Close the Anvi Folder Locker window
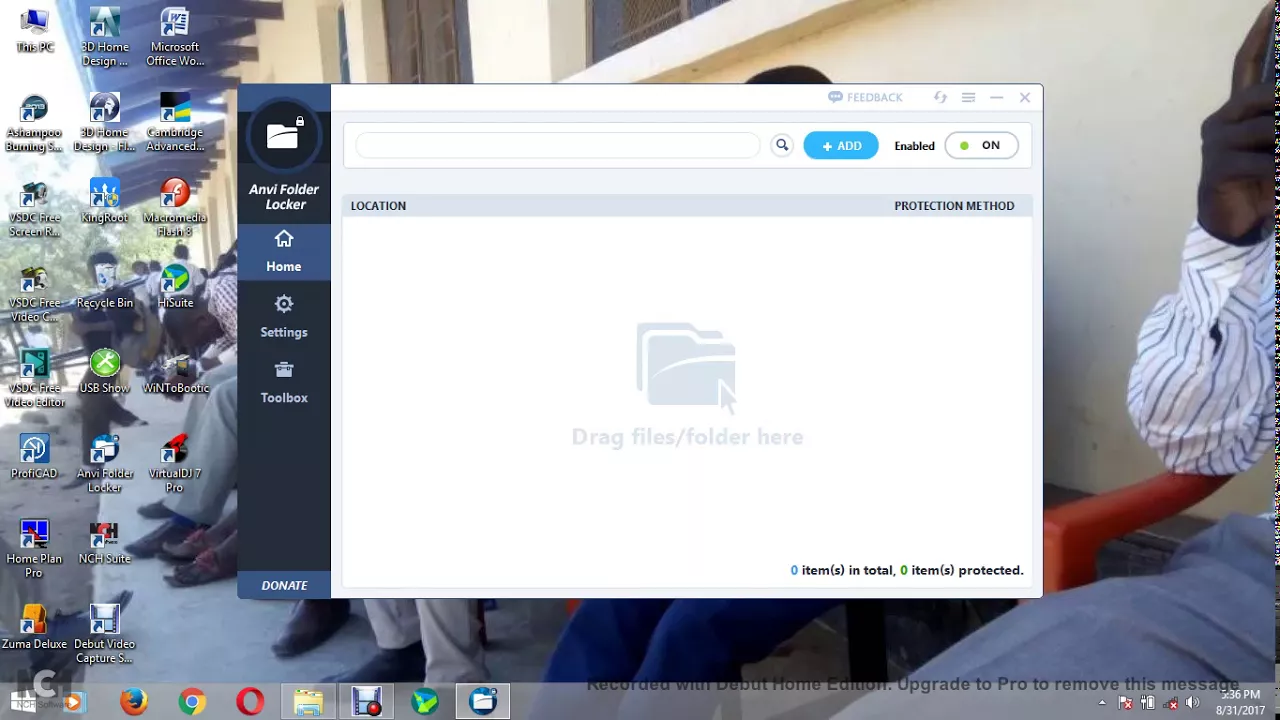The height and width of the screenshot is (720, 1280). pos(1025,97)
